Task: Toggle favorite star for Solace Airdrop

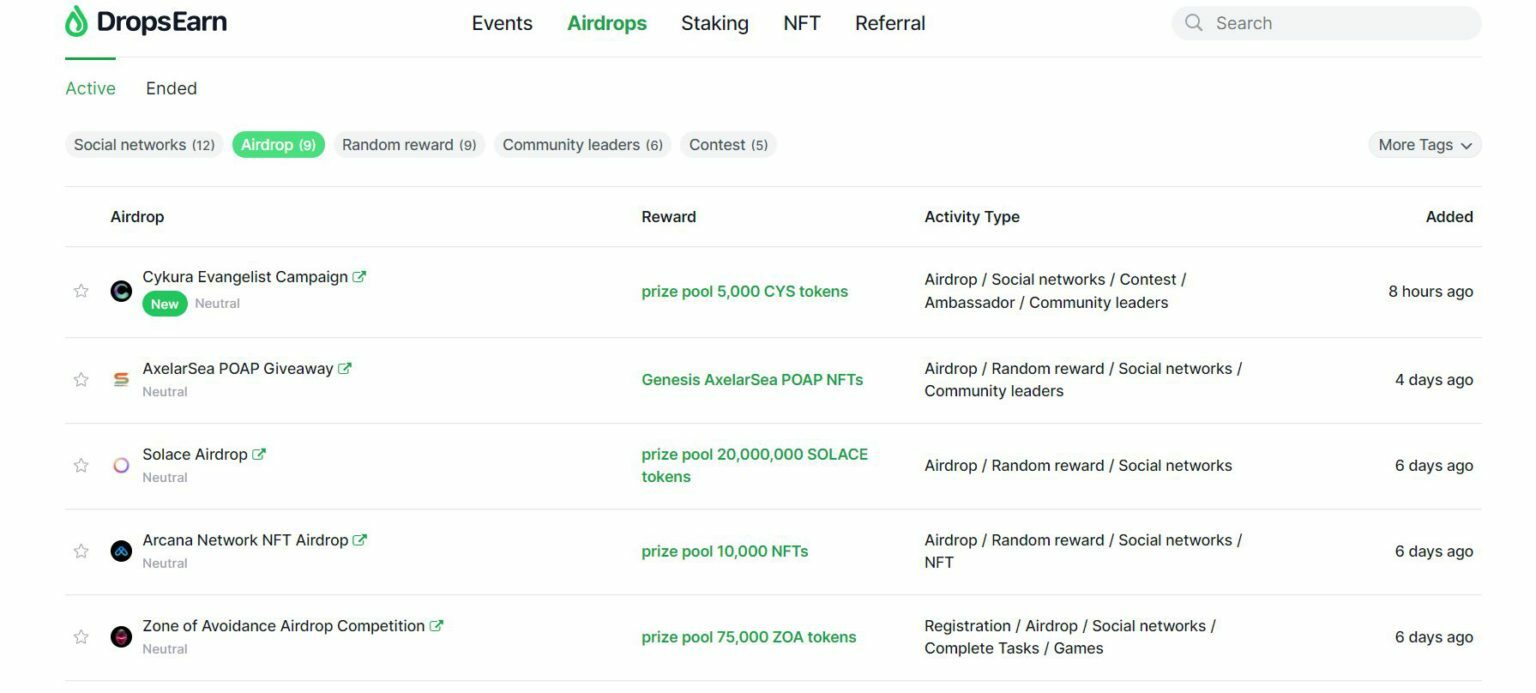Action: click(81, 465)
